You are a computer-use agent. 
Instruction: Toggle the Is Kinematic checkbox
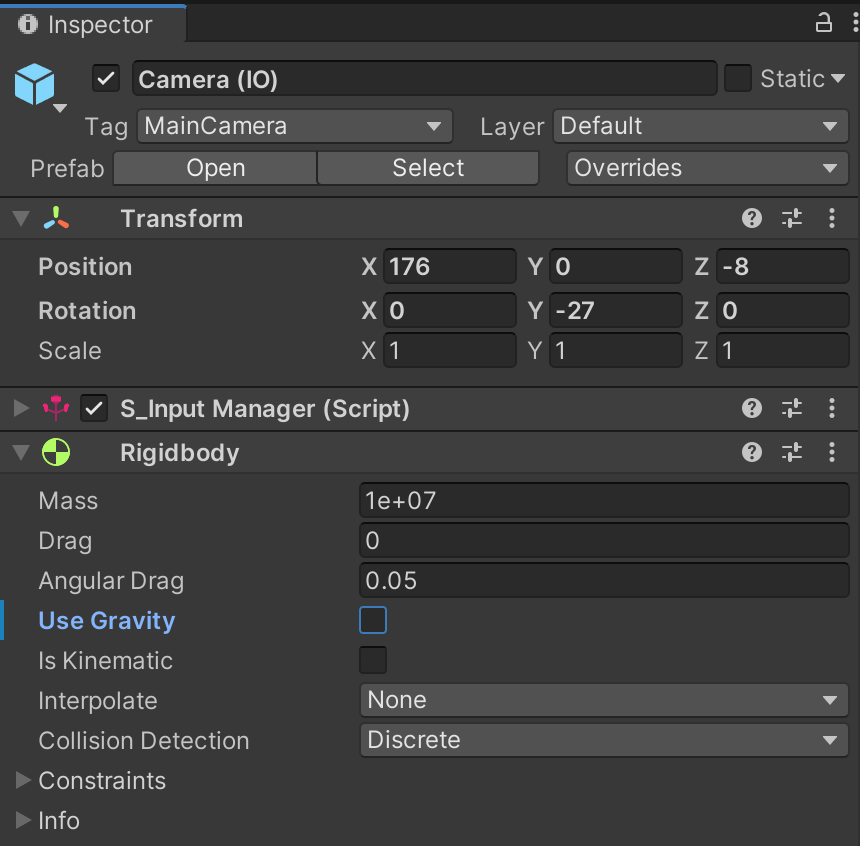click(373, 660)
